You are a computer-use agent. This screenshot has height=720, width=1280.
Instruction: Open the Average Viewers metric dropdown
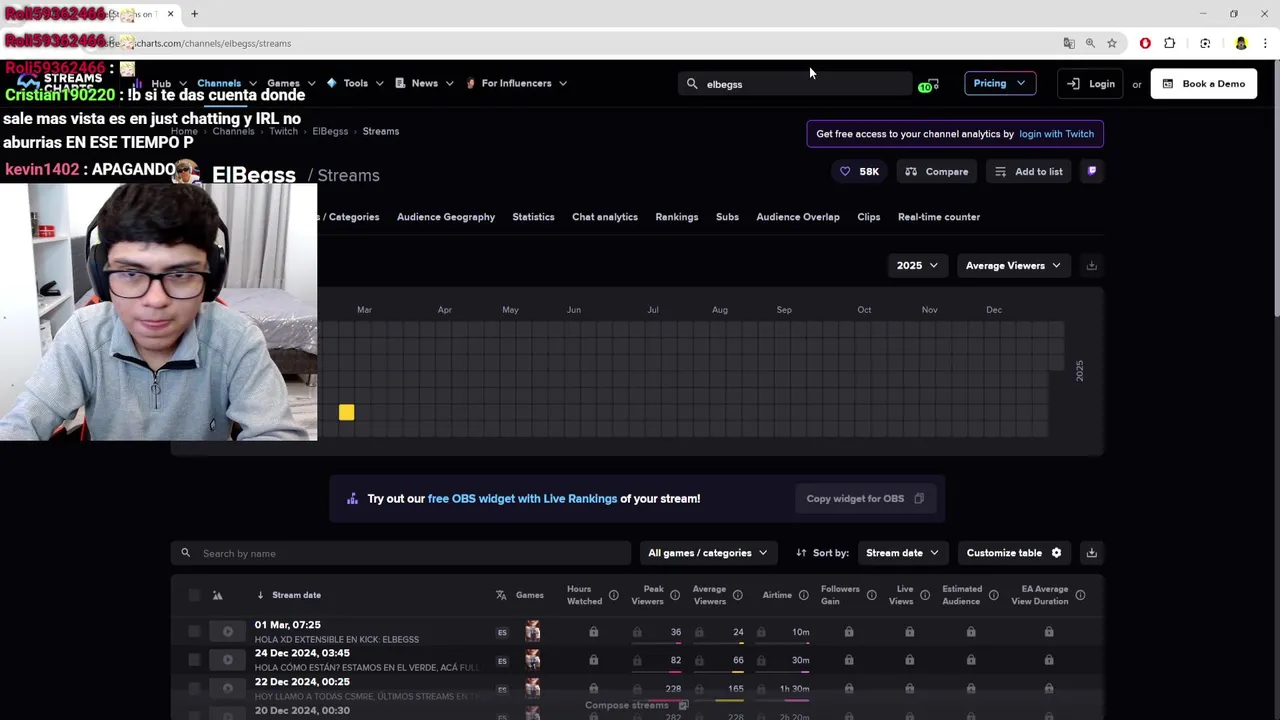(x=1013, y=265)
